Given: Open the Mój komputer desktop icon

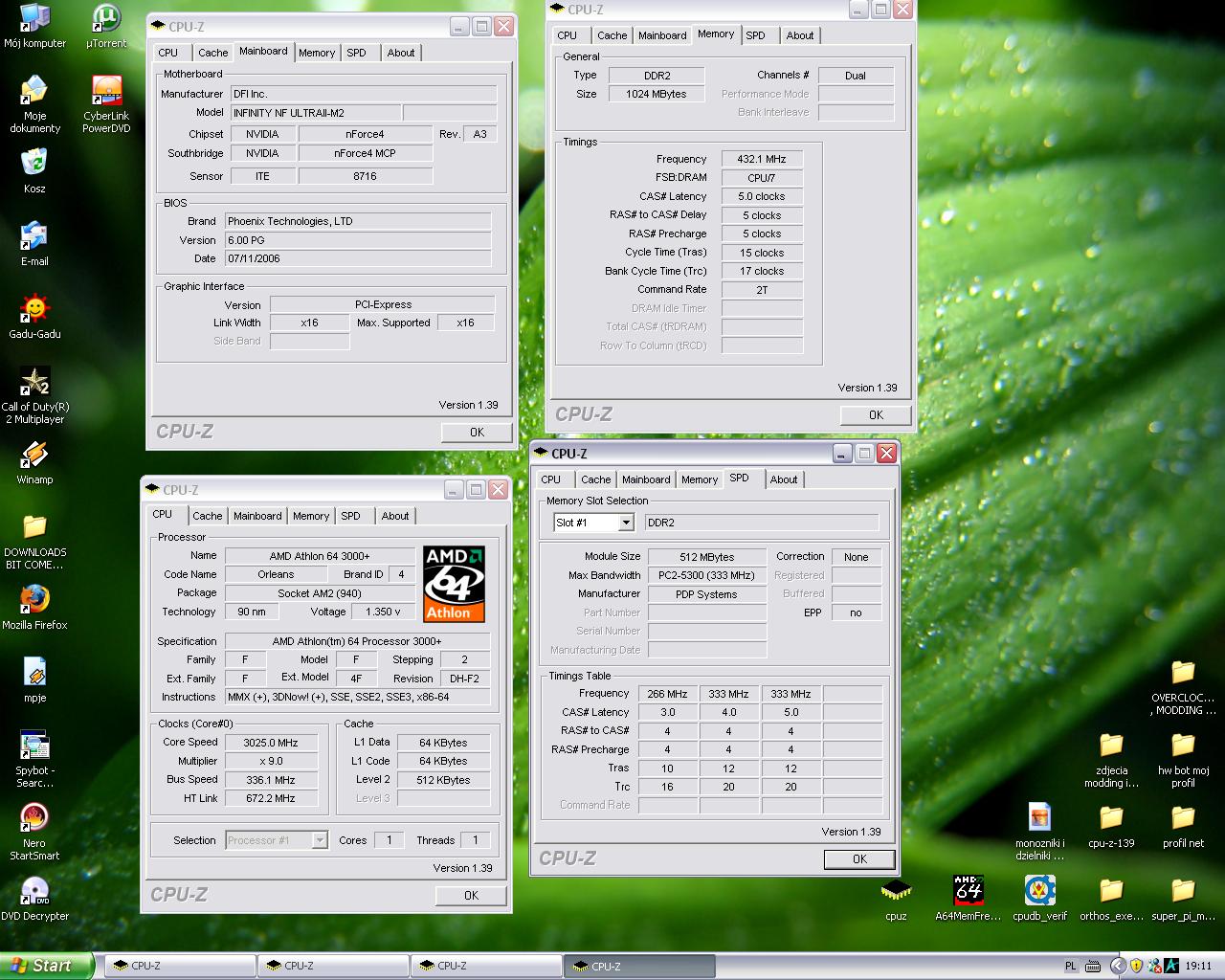Looking at the screenshot, I should pos(34,26).
